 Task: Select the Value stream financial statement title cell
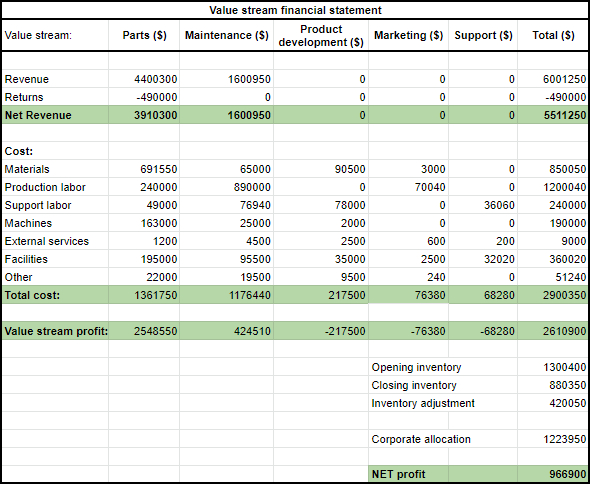pyautogui.click(x=295, y=10)
